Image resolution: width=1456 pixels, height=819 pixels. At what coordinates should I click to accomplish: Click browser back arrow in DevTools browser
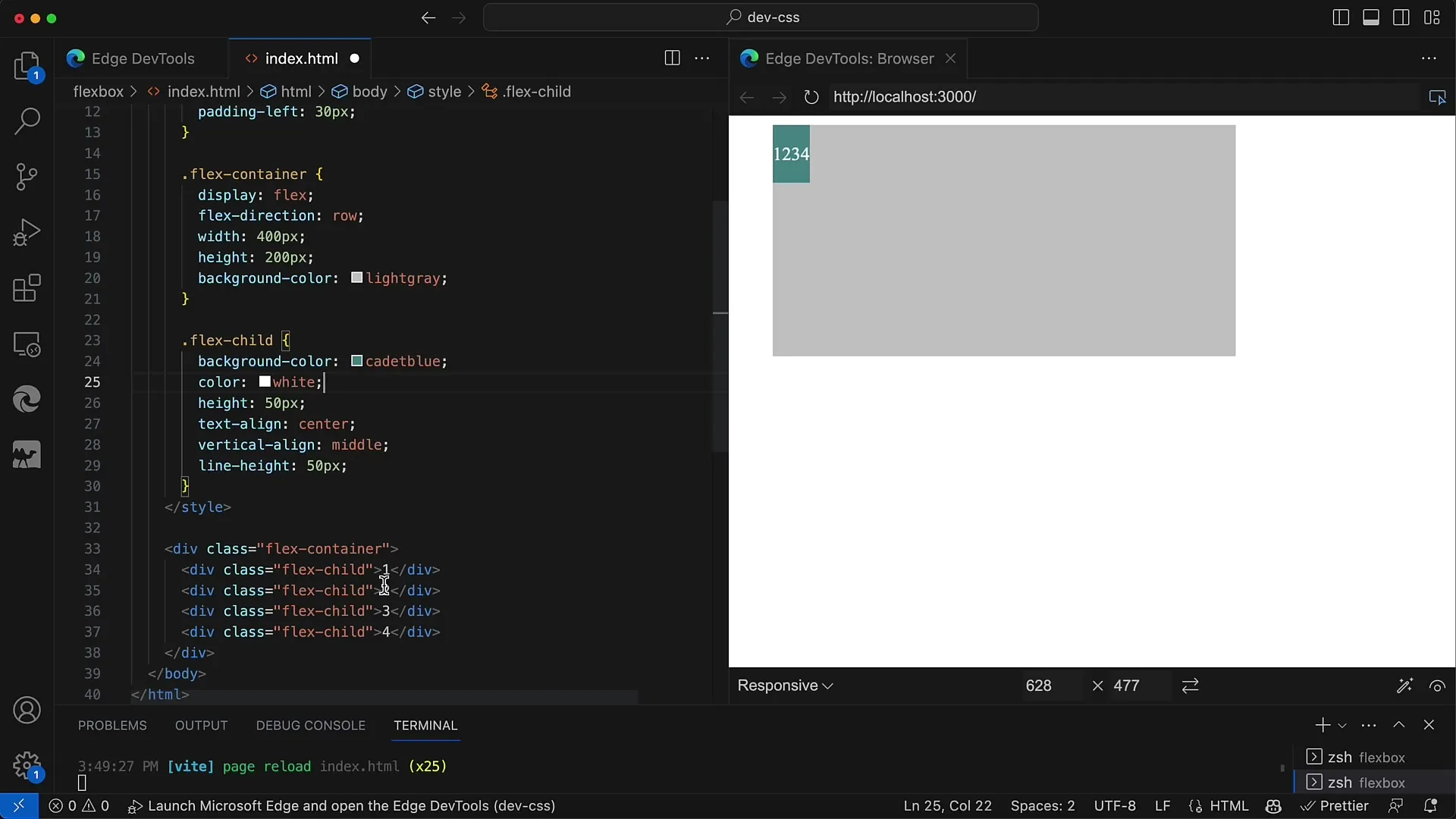pos(747,97)
